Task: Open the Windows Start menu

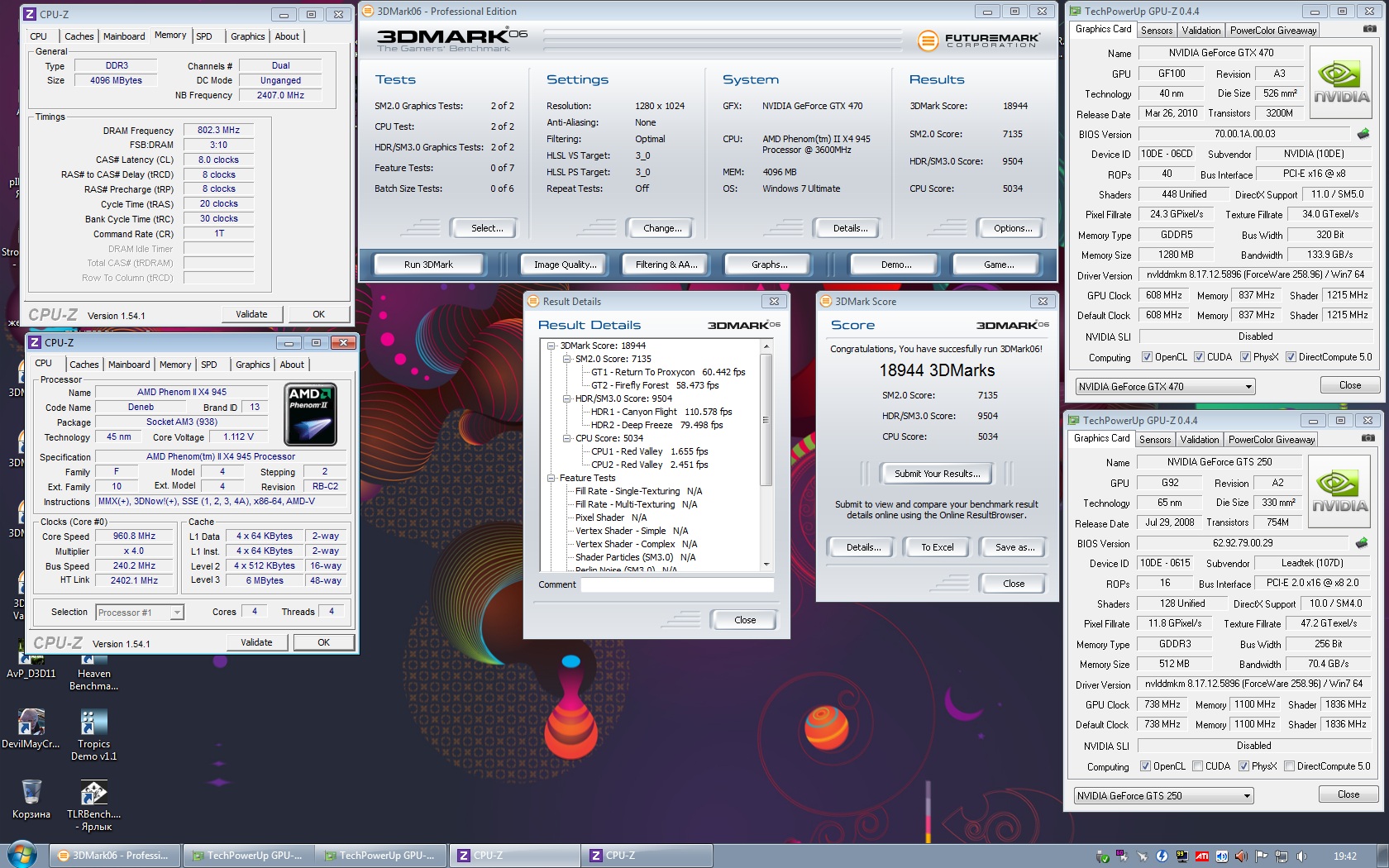Action: [x=22, y=855]
